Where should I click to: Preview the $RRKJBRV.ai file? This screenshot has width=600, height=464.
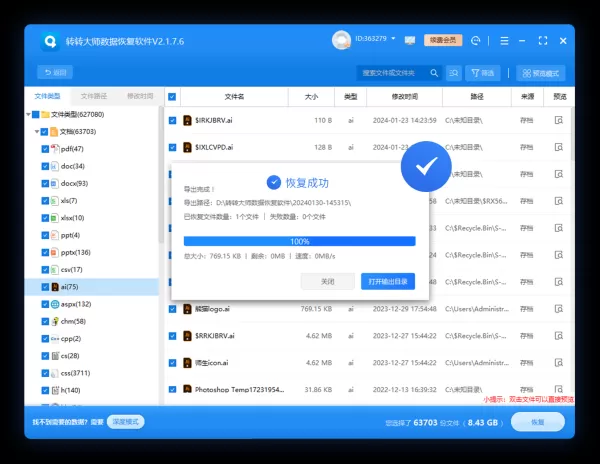click(559, 336)
